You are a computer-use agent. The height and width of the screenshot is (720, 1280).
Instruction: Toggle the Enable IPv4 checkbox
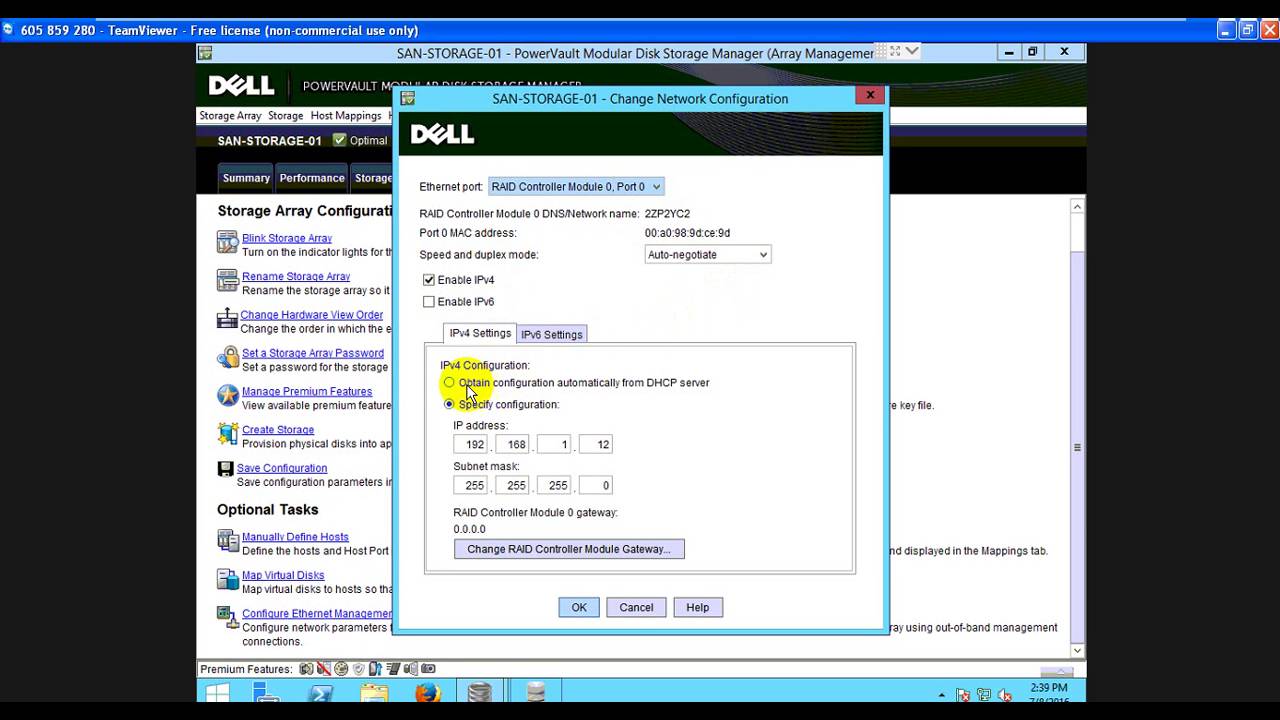(x=429, y=280)
